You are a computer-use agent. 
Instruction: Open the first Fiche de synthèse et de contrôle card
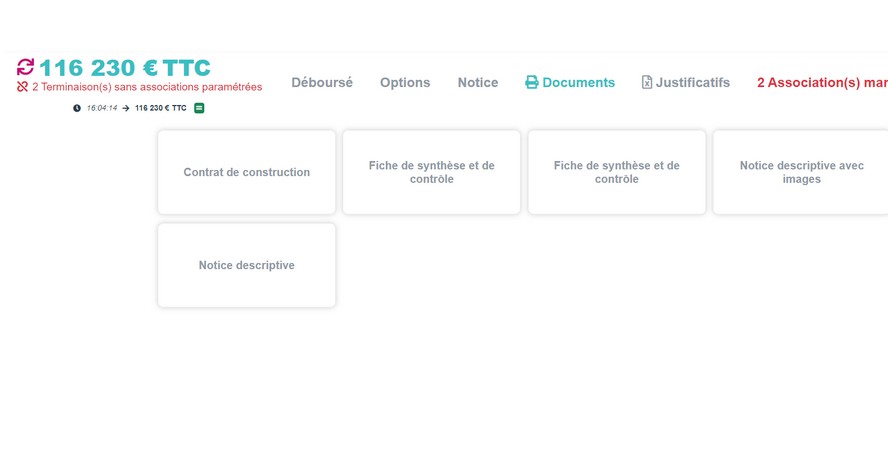(x=432, y=172)
